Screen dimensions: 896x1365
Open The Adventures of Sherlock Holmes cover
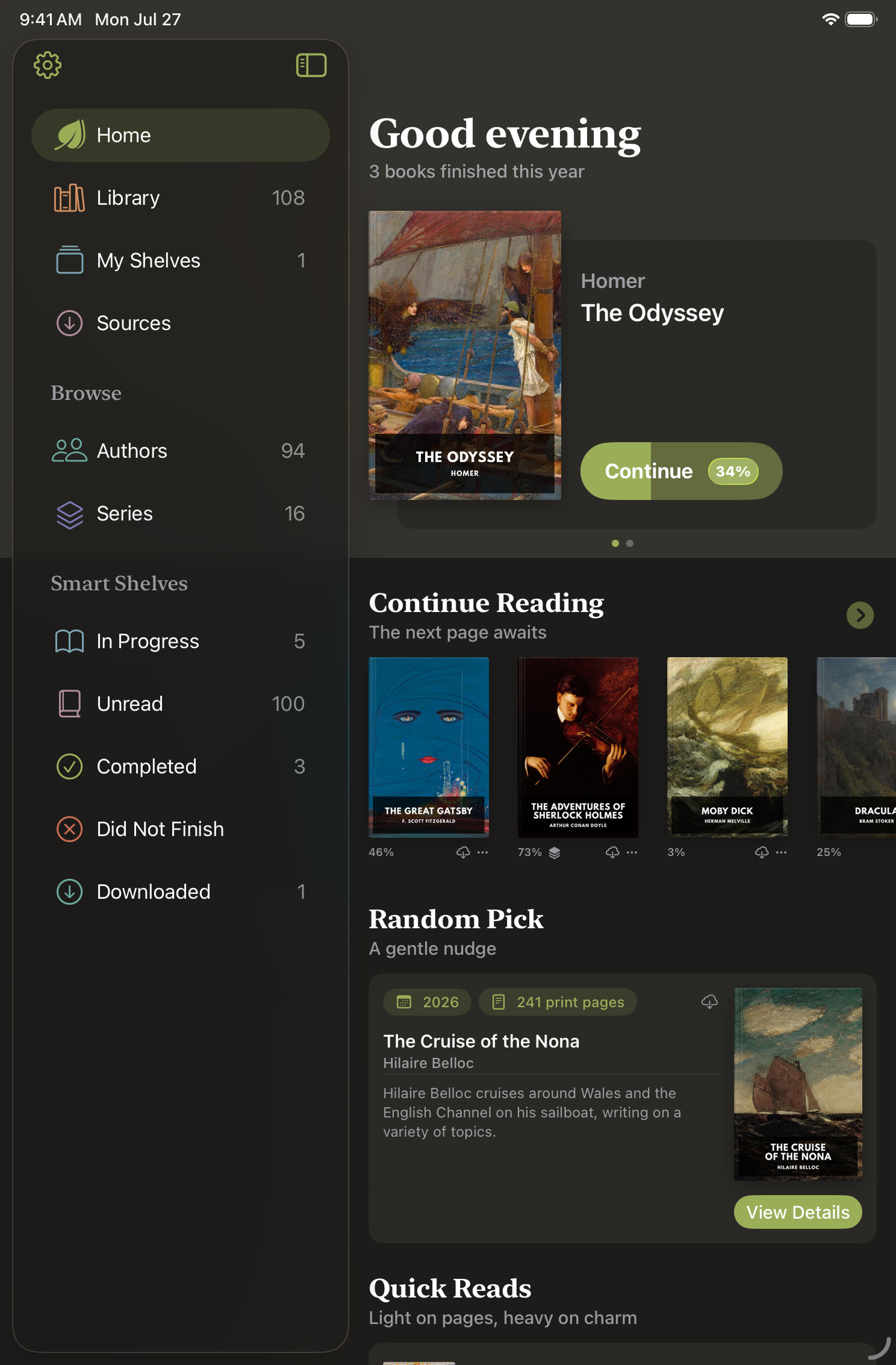(x=578, y=747)
